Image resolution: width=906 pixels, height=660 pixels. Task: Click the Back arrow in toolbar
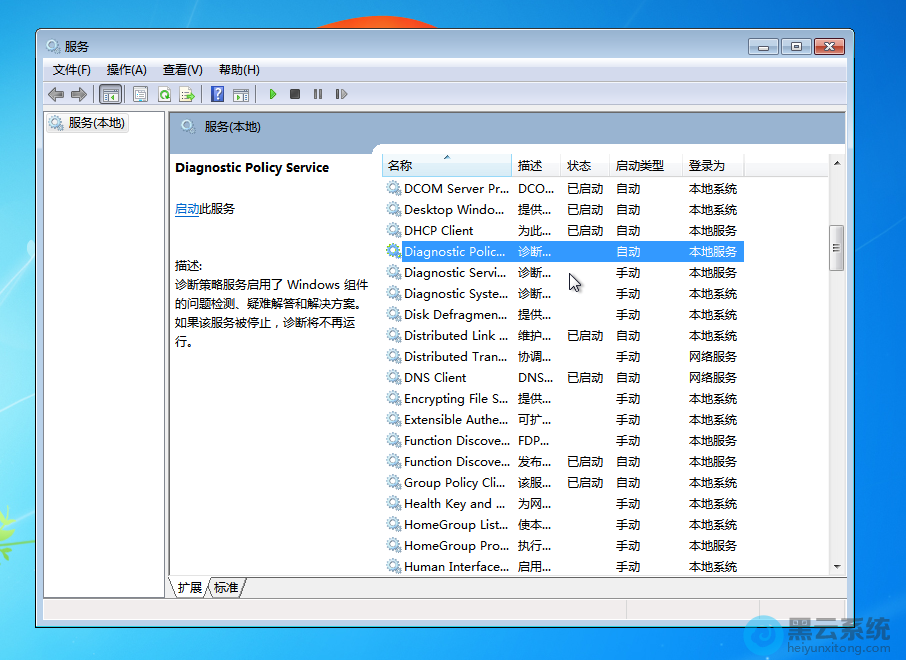click(56, 94)
